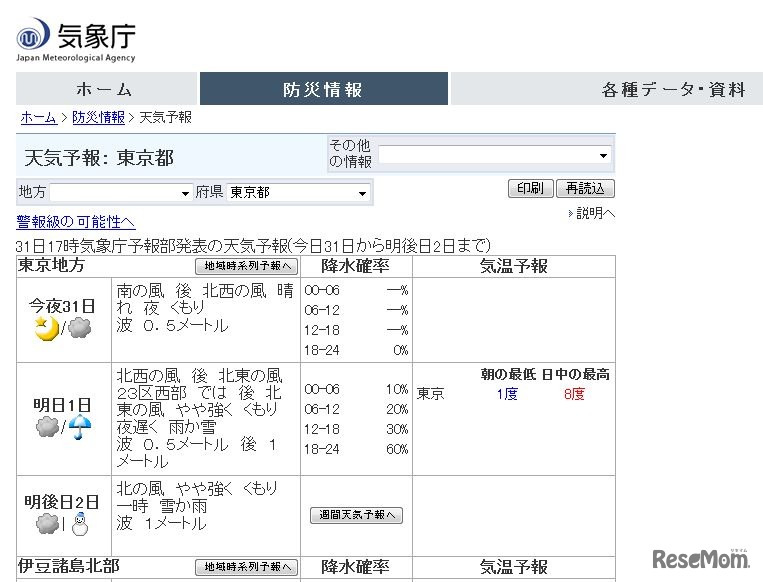
Task: Select the 防災情報 tab
Action: [323, 89]
